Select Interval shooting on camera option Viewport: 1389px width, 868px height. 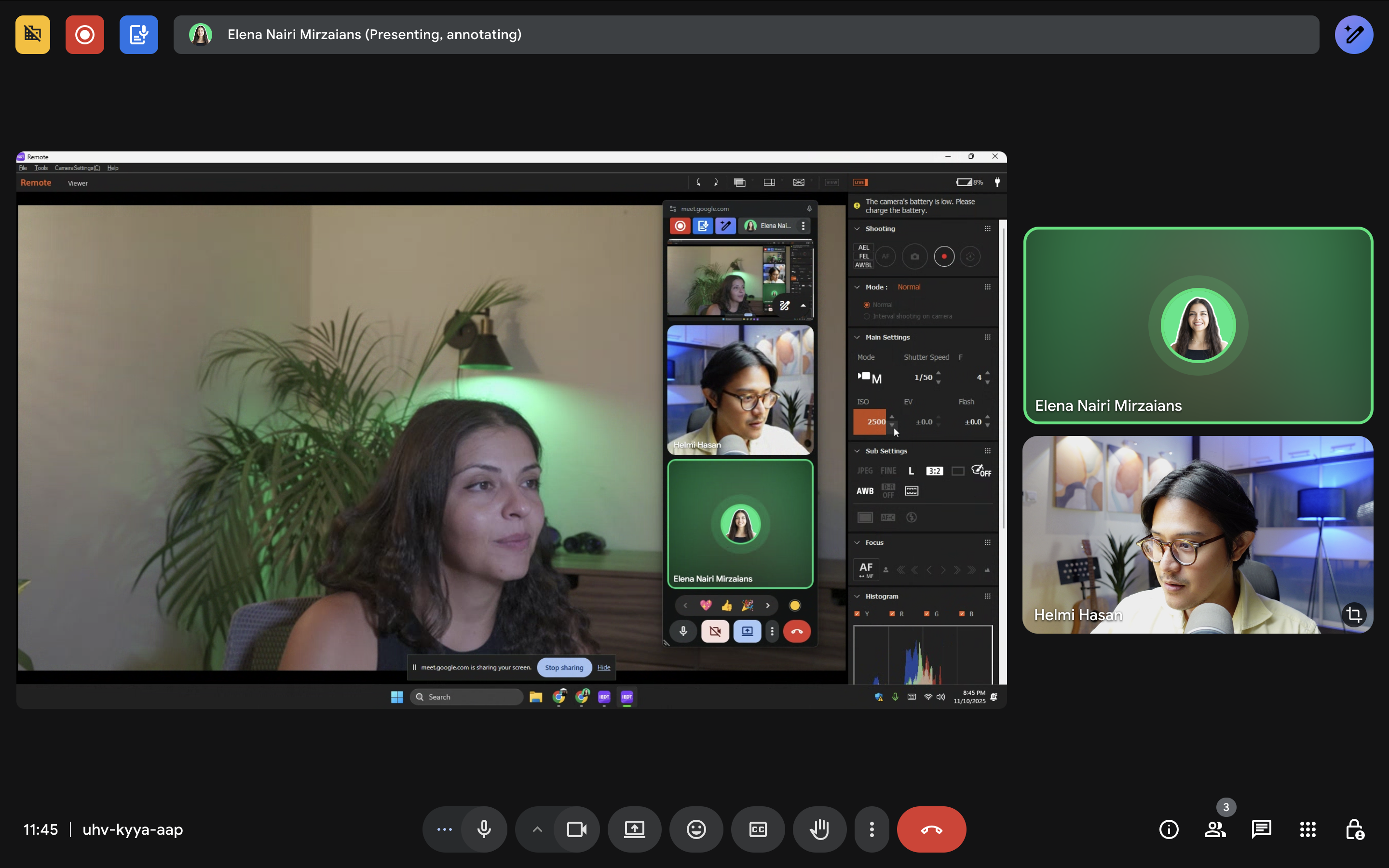coord(867,316)
